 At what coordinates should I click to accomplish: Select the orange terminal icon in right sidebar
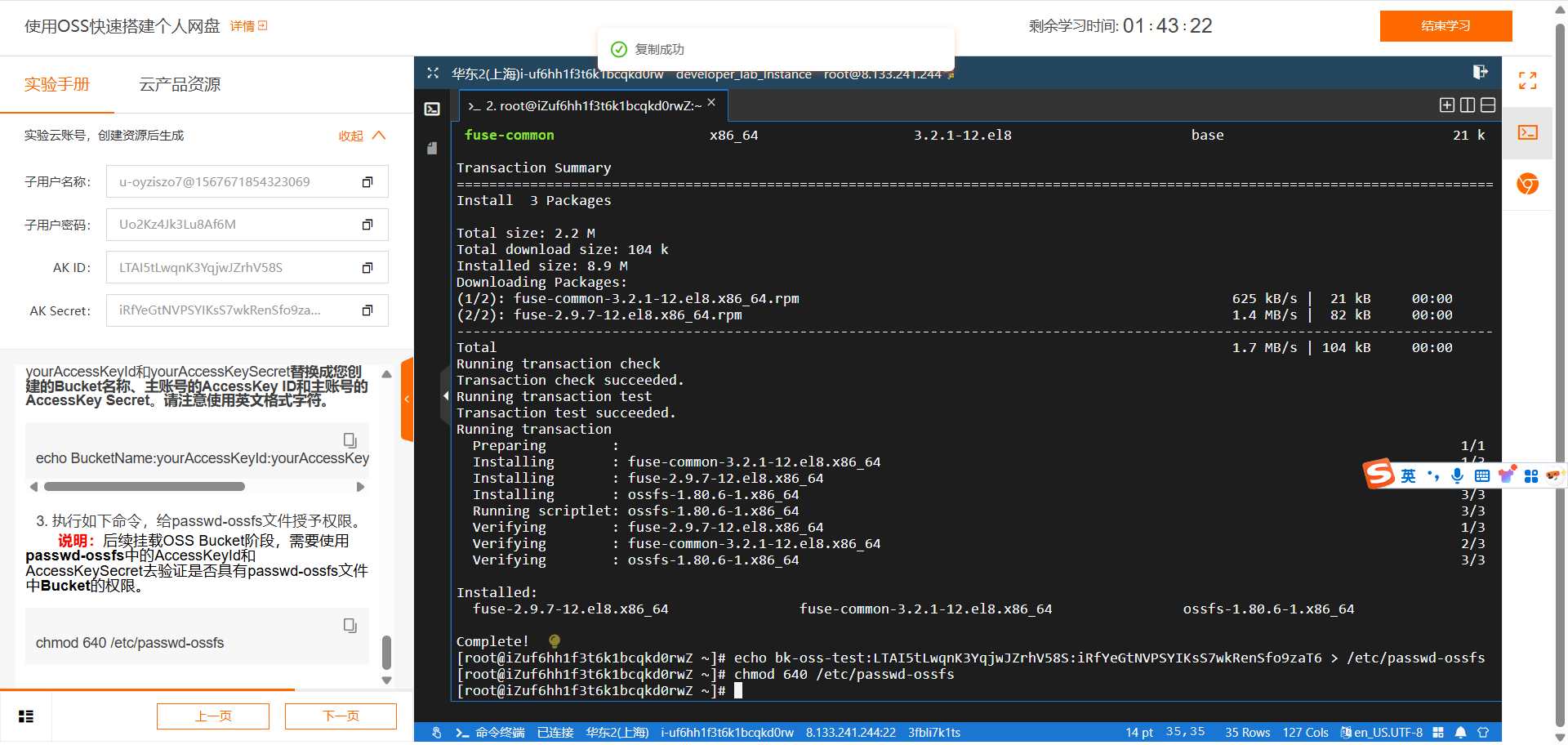coord(1527,132)
